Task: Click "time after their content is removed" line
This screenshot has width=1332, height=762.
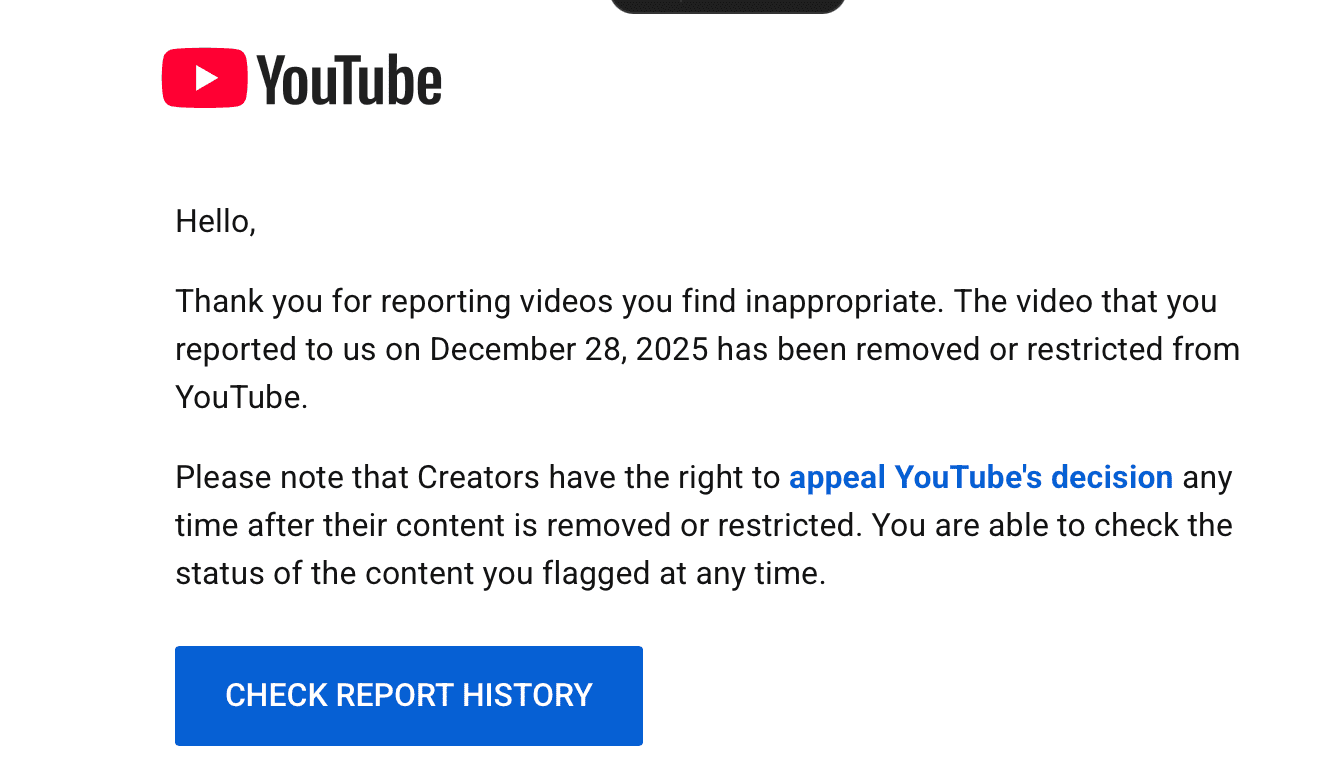Action: pyautogui.click(x=518, y=525)
